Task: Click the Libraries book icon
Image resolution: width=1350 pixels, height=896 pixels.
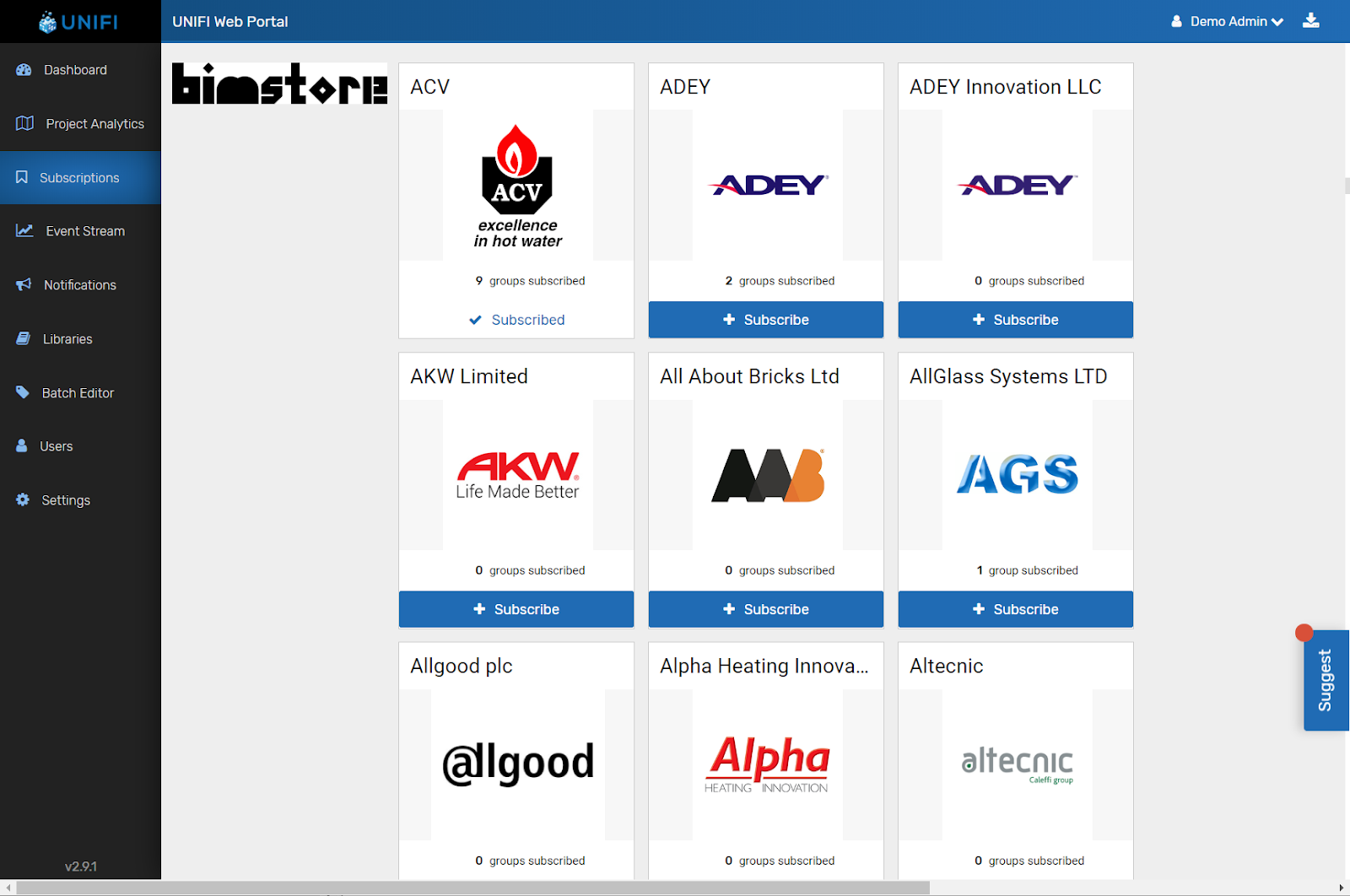Action: click(23, 338)
